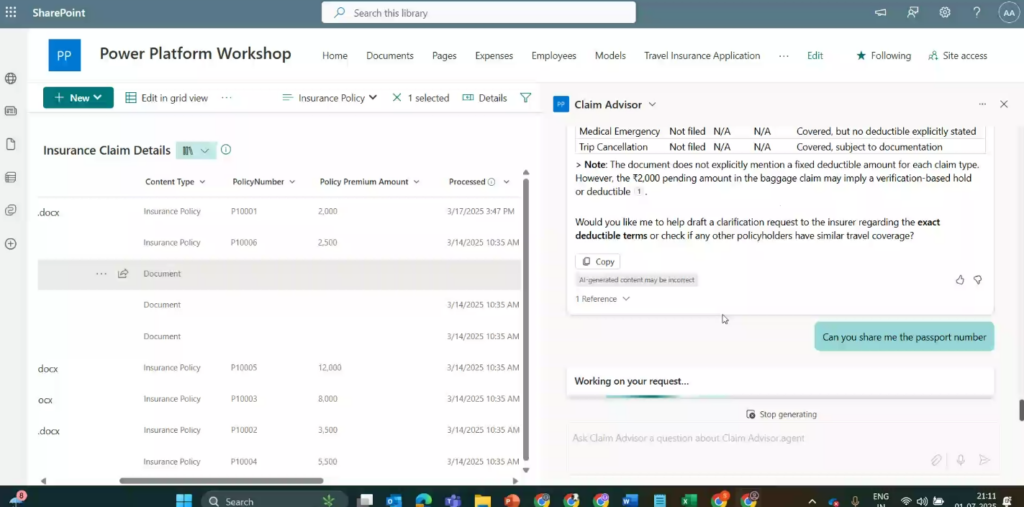
Task: Close the Claim Advisor panel
Action: [x=1004, y=104]
